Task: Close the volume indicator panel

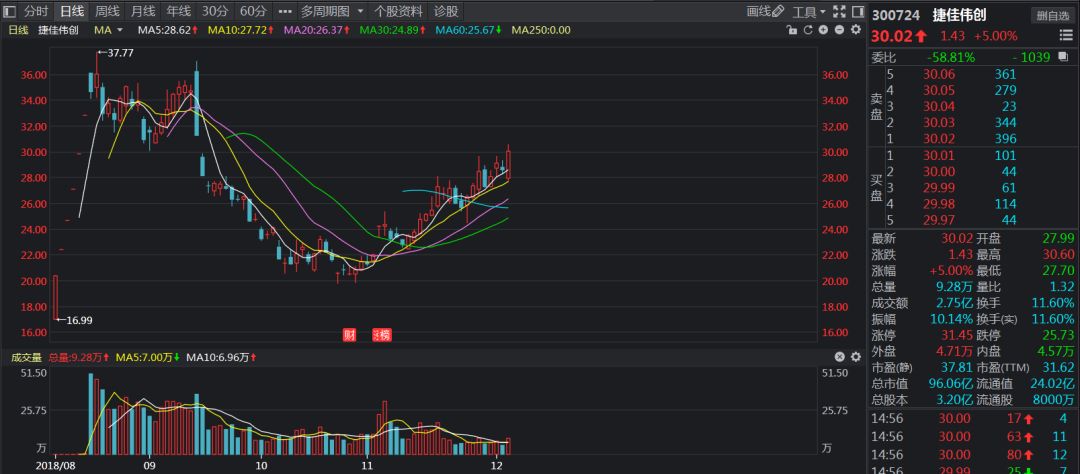Action: point(839,357)
